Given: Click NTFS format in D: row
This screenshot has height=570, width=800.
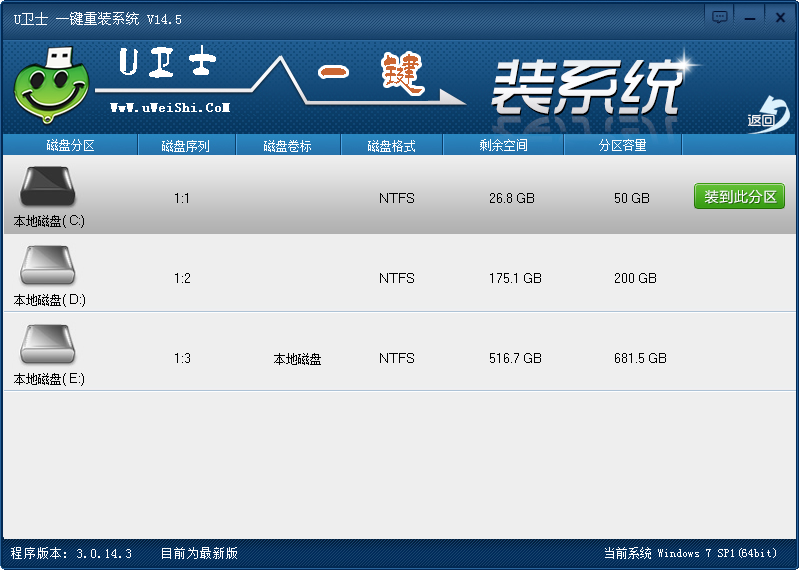Looking at the screenshot, I should coord(396,278).
